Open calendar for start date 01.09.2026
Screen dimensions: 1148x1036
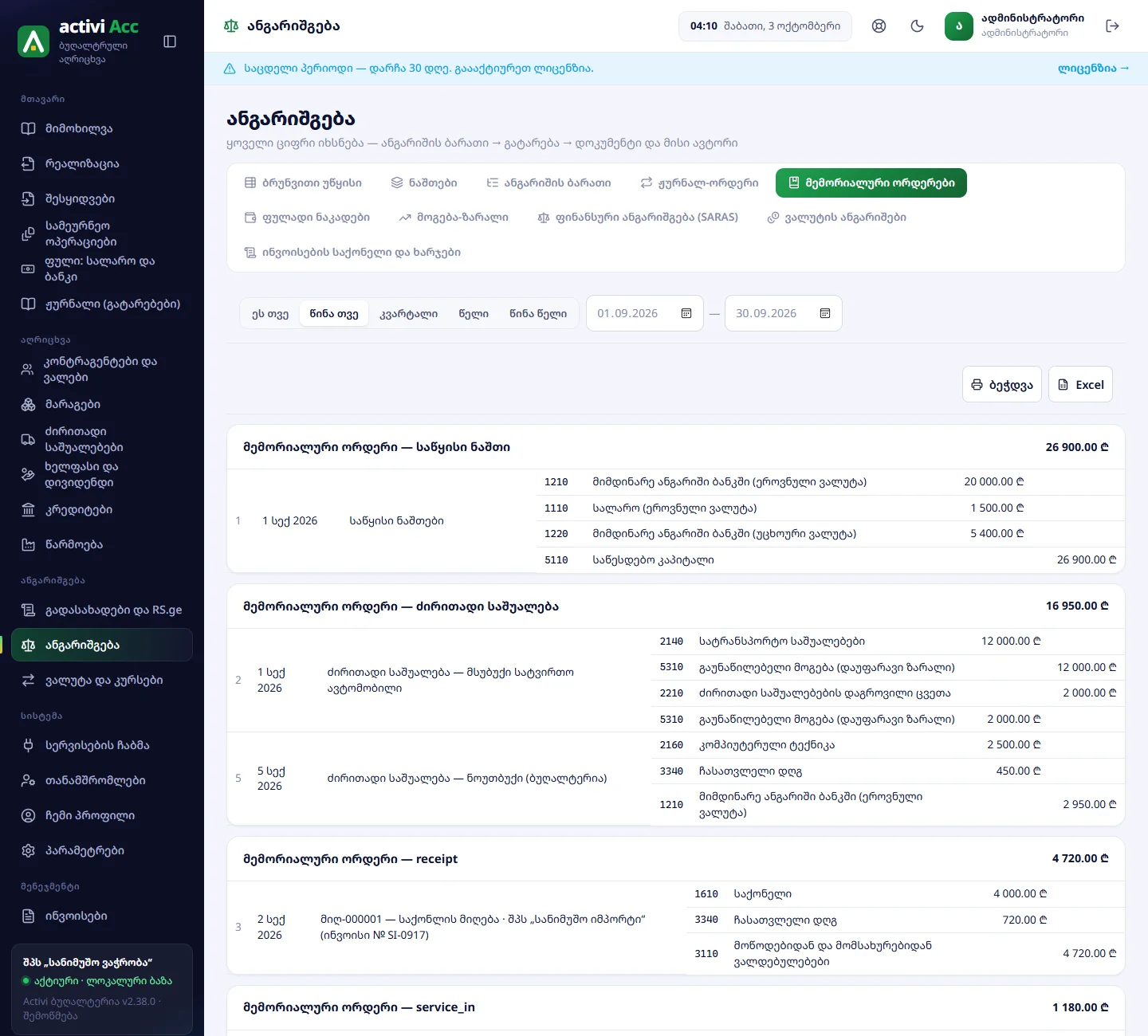pyautogui.click(x=686, y=313)
